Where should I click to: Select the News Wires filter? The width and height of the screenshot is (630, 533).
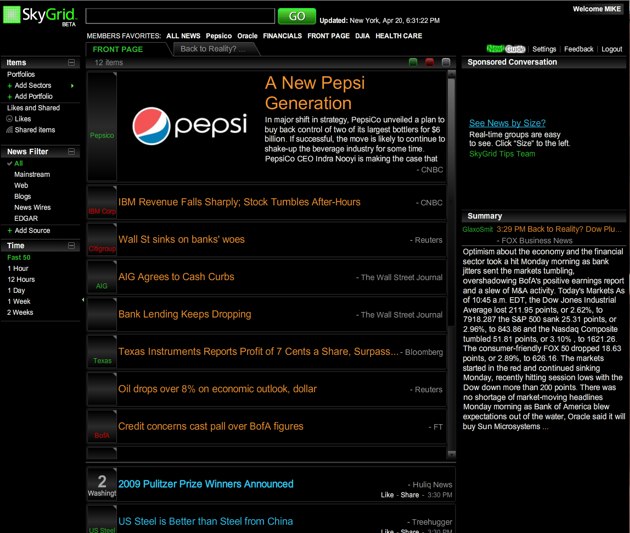tap(33, 207)
